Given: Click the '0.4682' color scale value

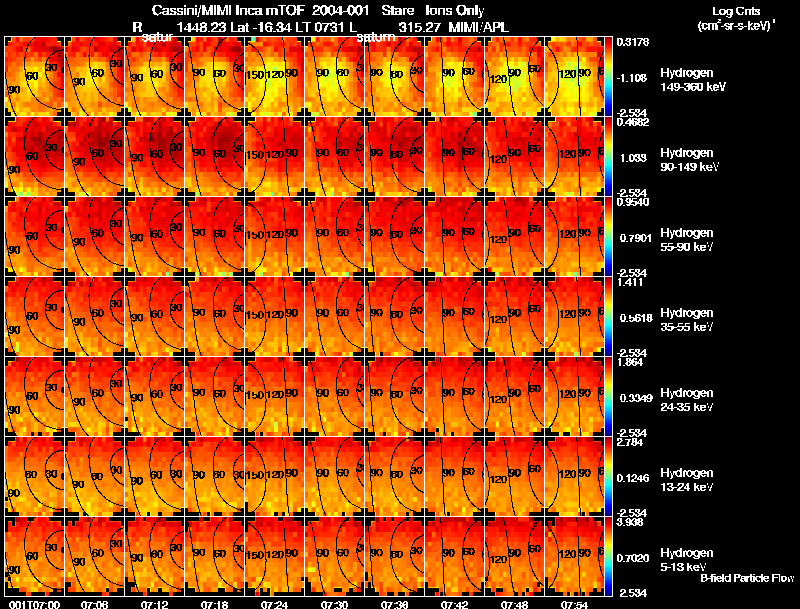Looking at the screenshot, I should (x=633, y=122).
